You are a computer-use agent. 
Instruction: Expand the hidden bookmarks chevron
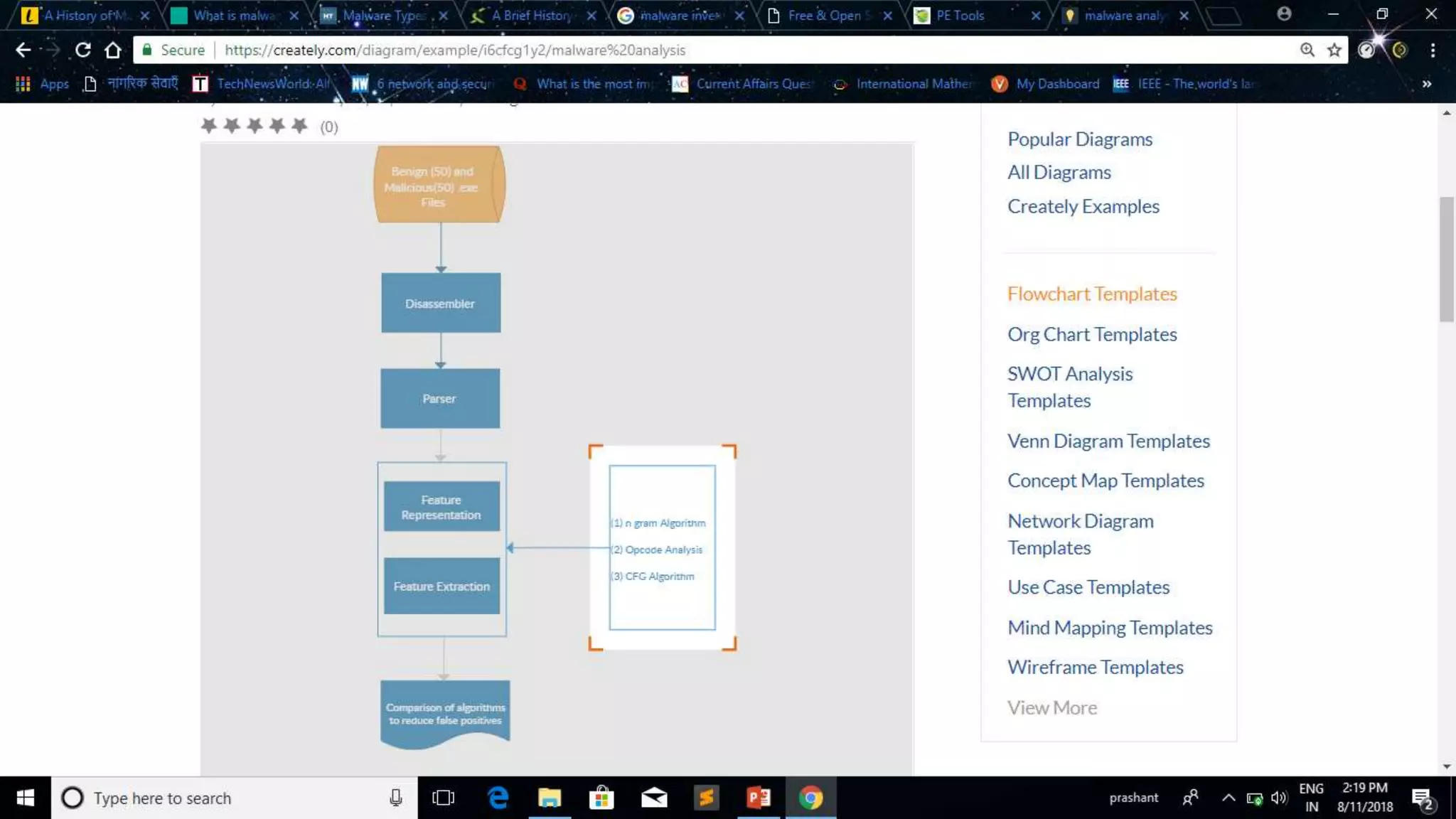[x=1426, y=84]
